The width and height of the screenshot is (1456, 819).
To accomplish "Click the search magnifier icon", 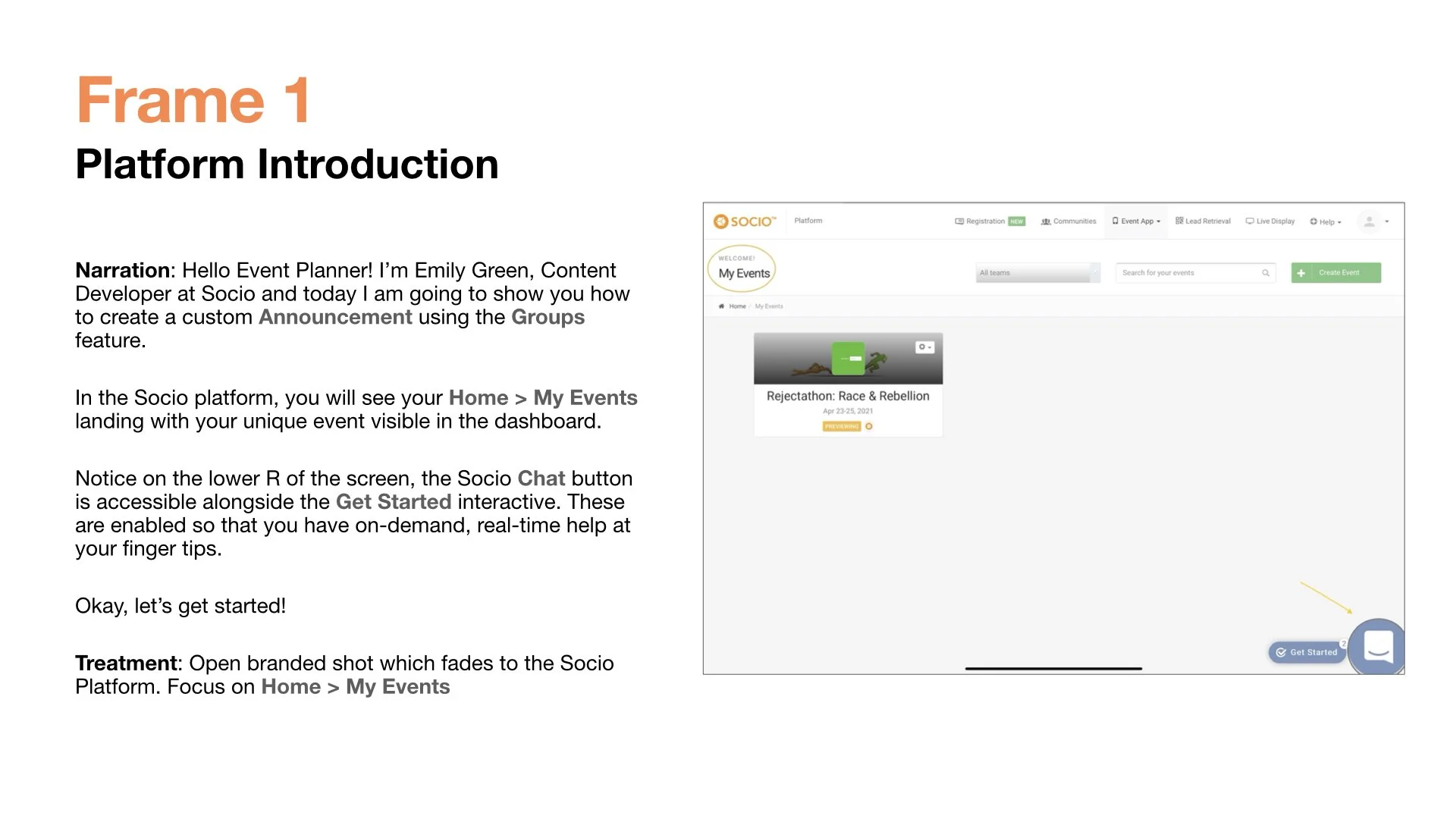I will [x=1265, y=273].
